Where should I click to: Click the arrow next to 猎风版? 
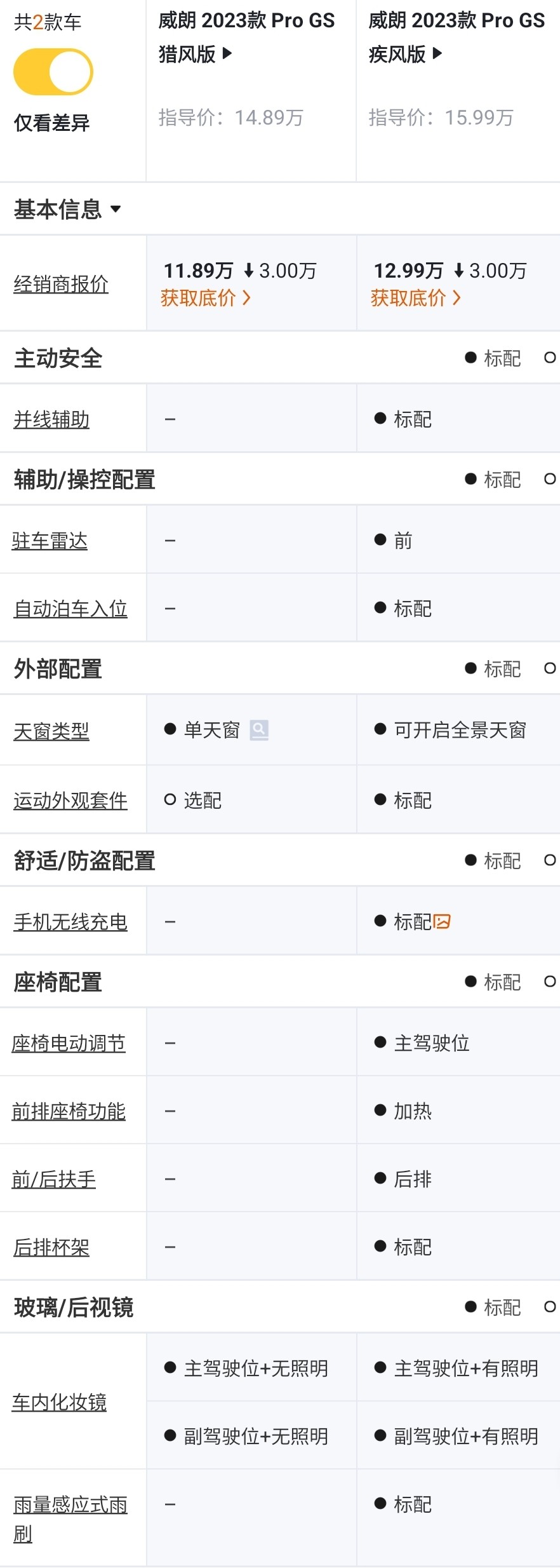[x=227, y=54]
